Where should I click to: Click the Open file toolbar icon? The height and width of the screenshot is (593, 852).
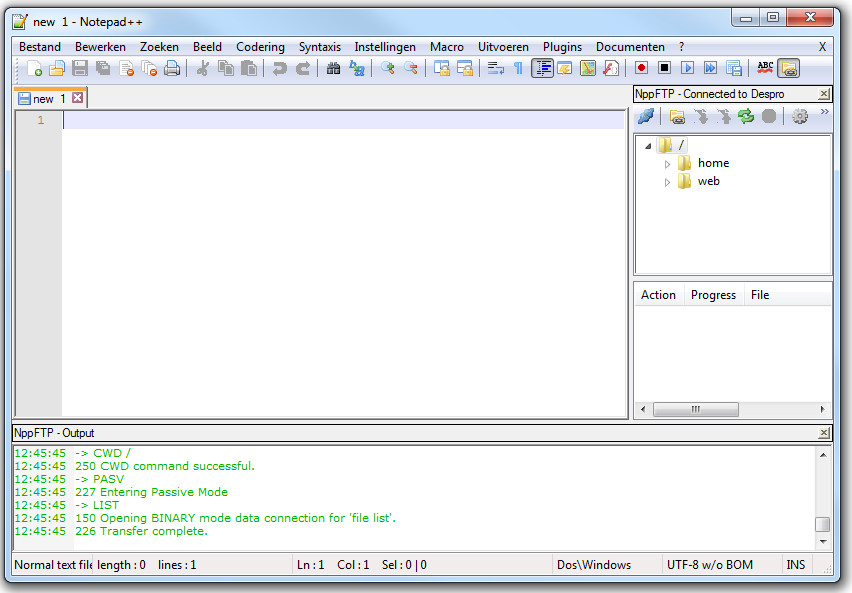point(57,68)
